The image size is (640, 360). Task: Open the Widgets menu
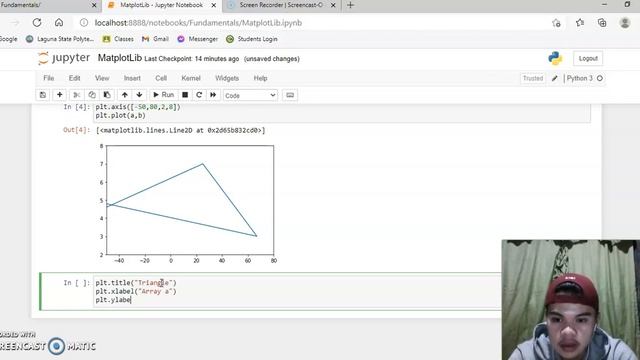(x=227, y=78)
